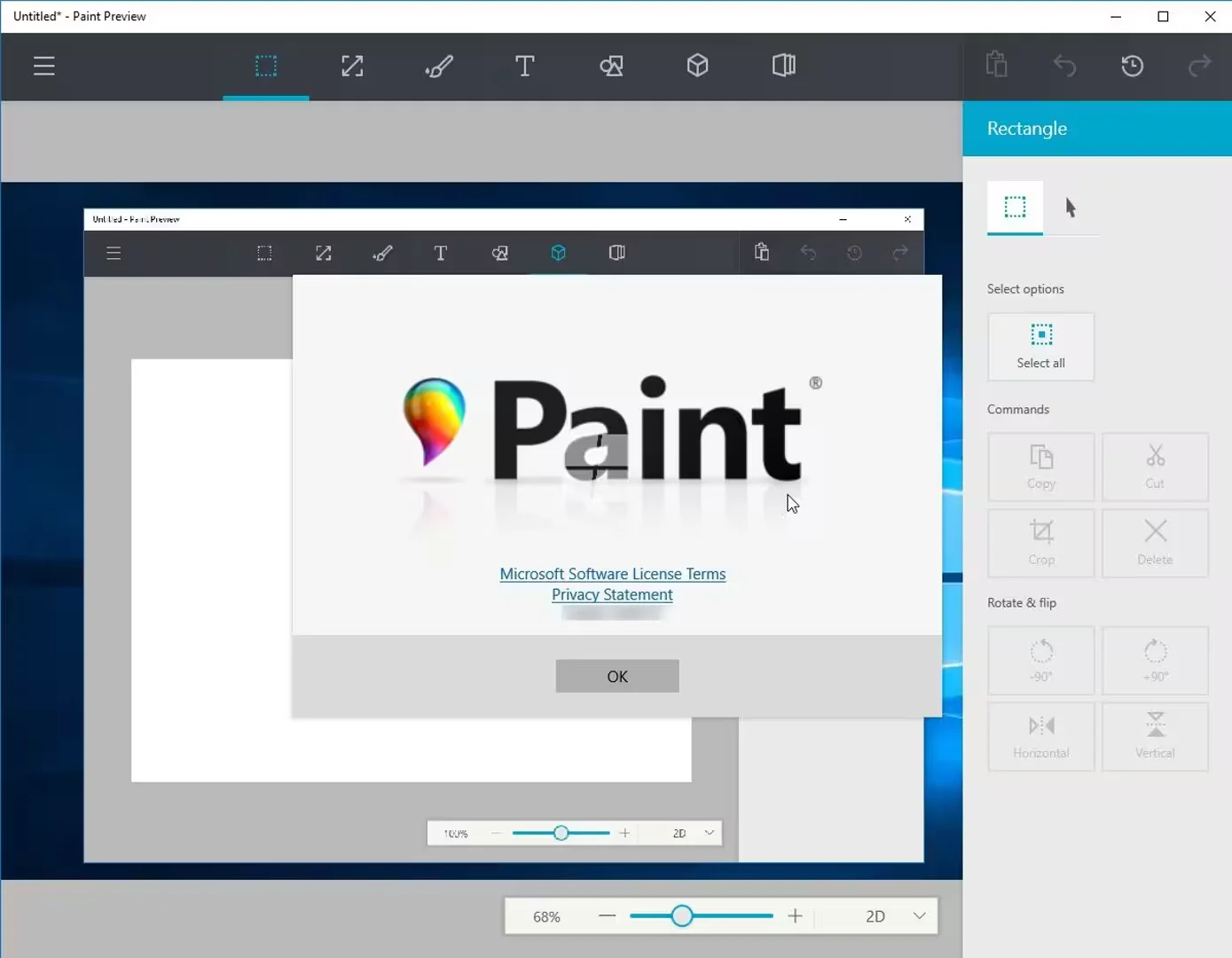Image resolution: width=1232 pixels, height=958 pixels.
Task: Select the Brushes tool
Action: pyautogui.click(x=438, y=67)
